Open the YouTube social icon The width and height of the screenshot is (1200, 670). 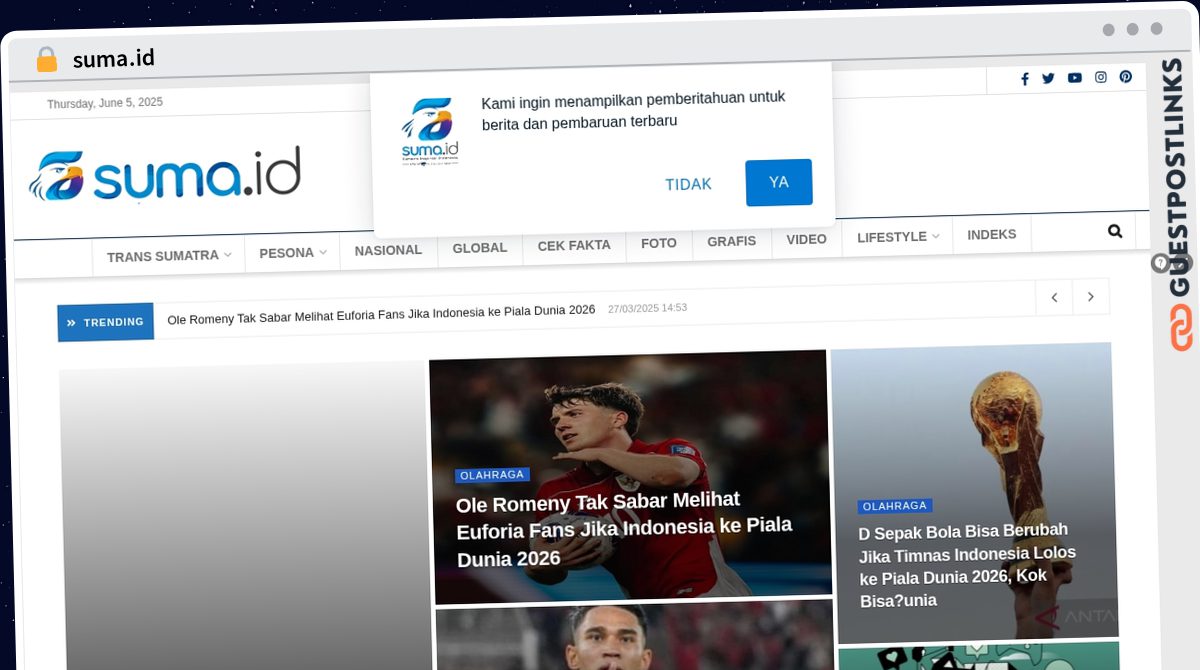[1074, 78]
